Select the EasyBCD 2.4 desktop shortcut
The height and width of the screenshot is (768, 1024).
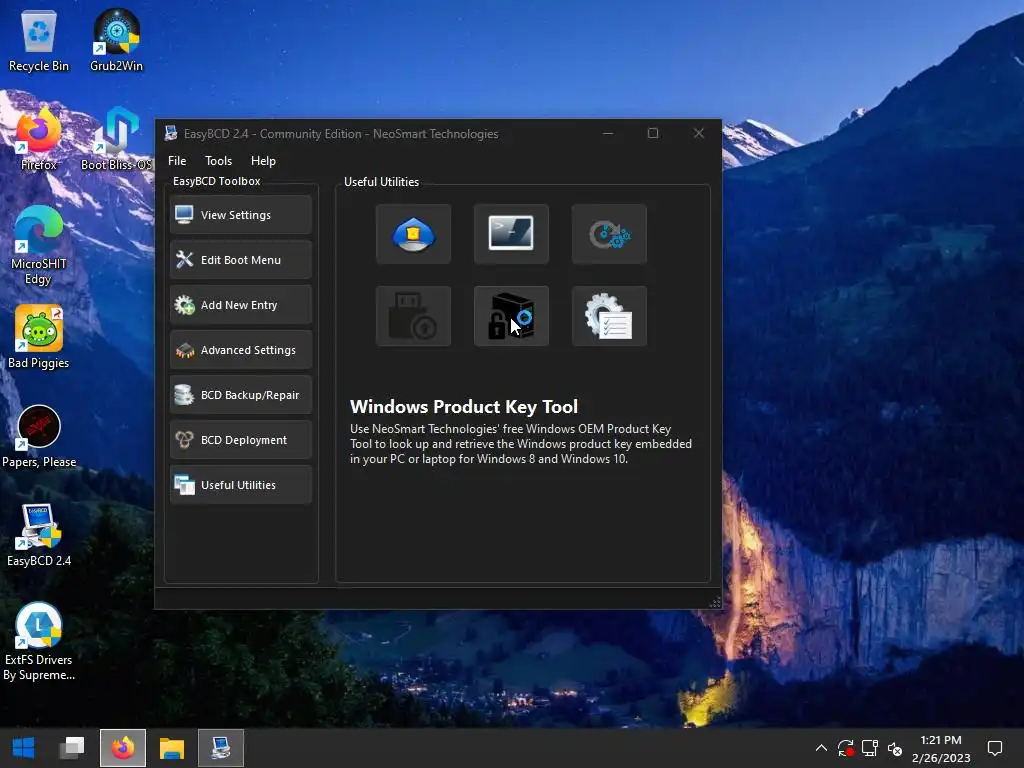[39, 536]
